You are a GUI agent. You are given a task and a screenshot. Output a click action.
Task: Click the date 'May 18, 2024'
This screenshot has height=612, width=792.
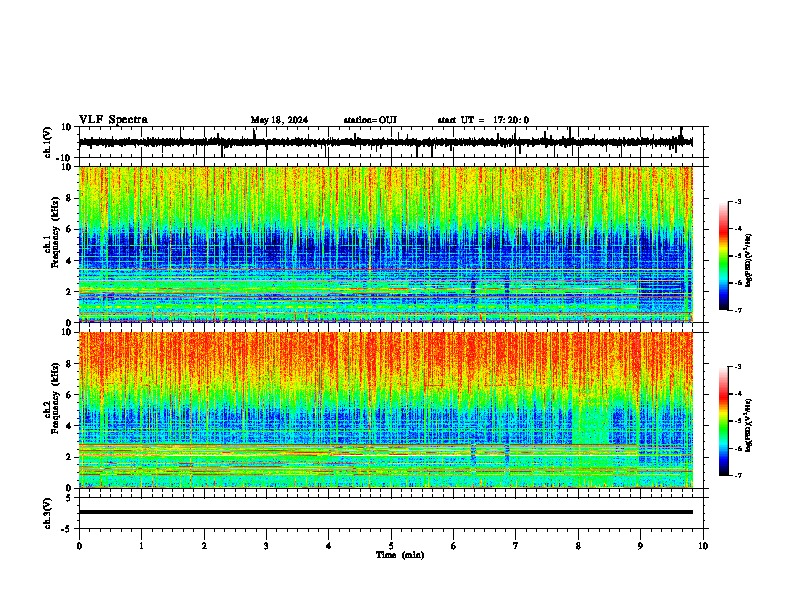tap(279, 120)
